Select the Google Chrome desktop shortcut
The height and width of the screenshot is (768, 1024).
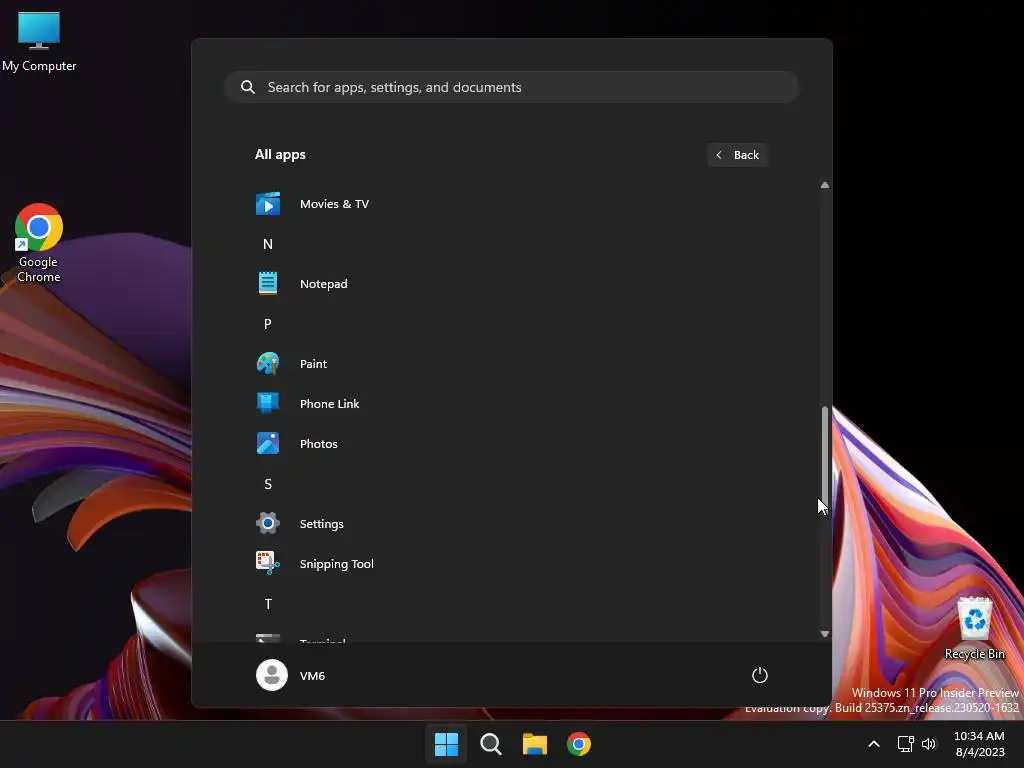coord(39,243)
